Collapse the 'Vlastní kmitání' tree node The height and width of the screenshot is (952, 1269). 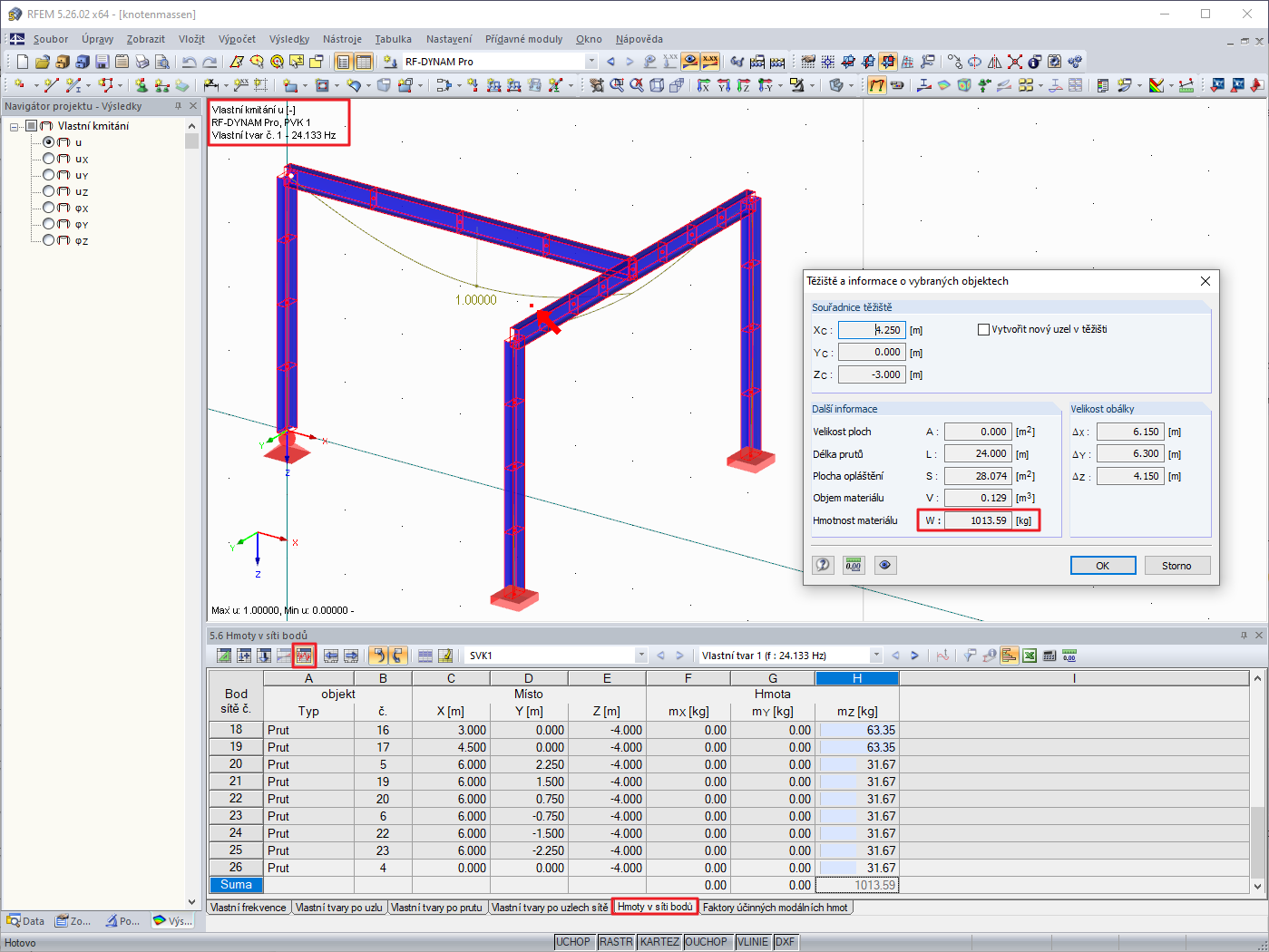pyautogui.click(x=15, y=127)
